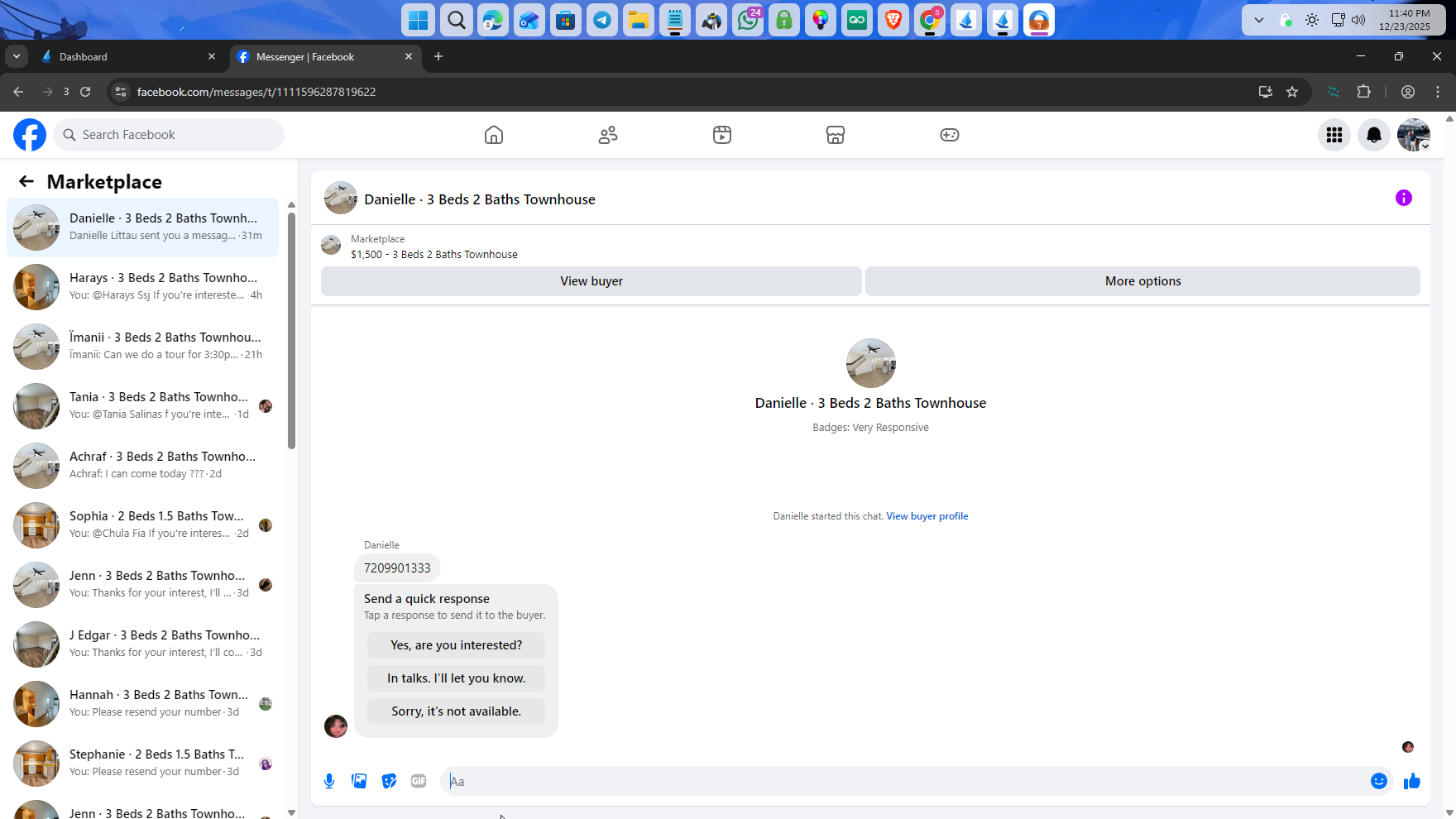Navigate back in browser
The width and height of the screenshot is (1456, 819).
coord(18,92)
